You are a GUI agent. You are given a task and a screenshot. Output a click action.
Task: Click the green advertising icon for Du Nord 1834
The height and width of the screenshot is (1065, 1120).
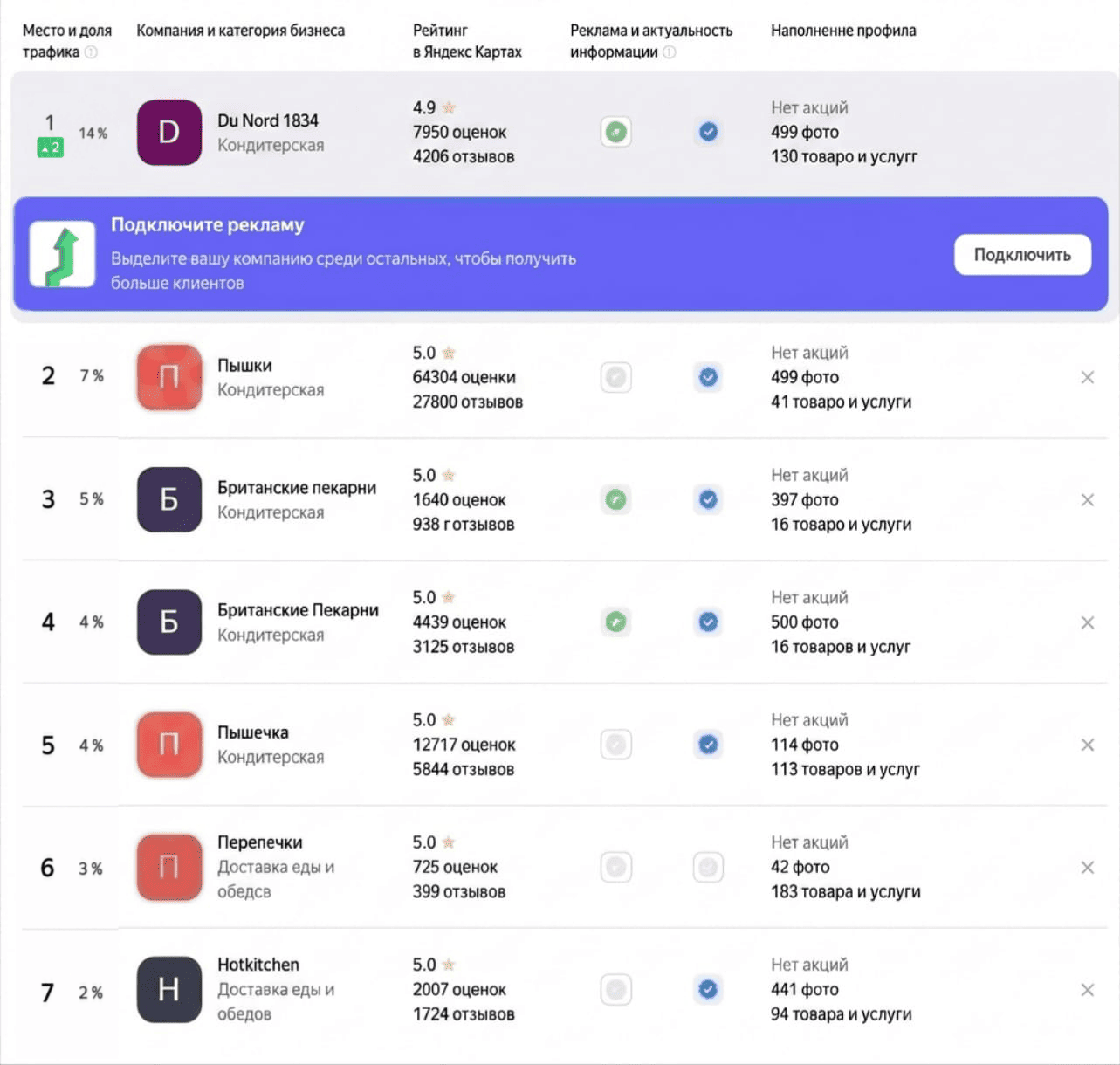tap(615, 133)
